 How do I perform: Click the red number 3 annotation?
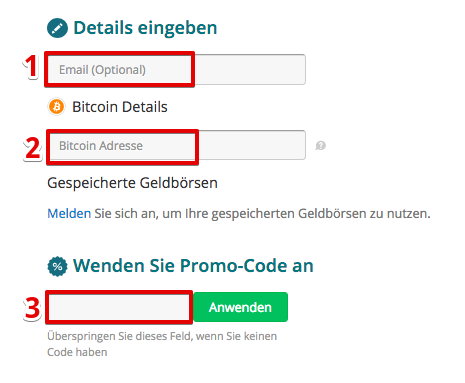click(x=32, y=308)
